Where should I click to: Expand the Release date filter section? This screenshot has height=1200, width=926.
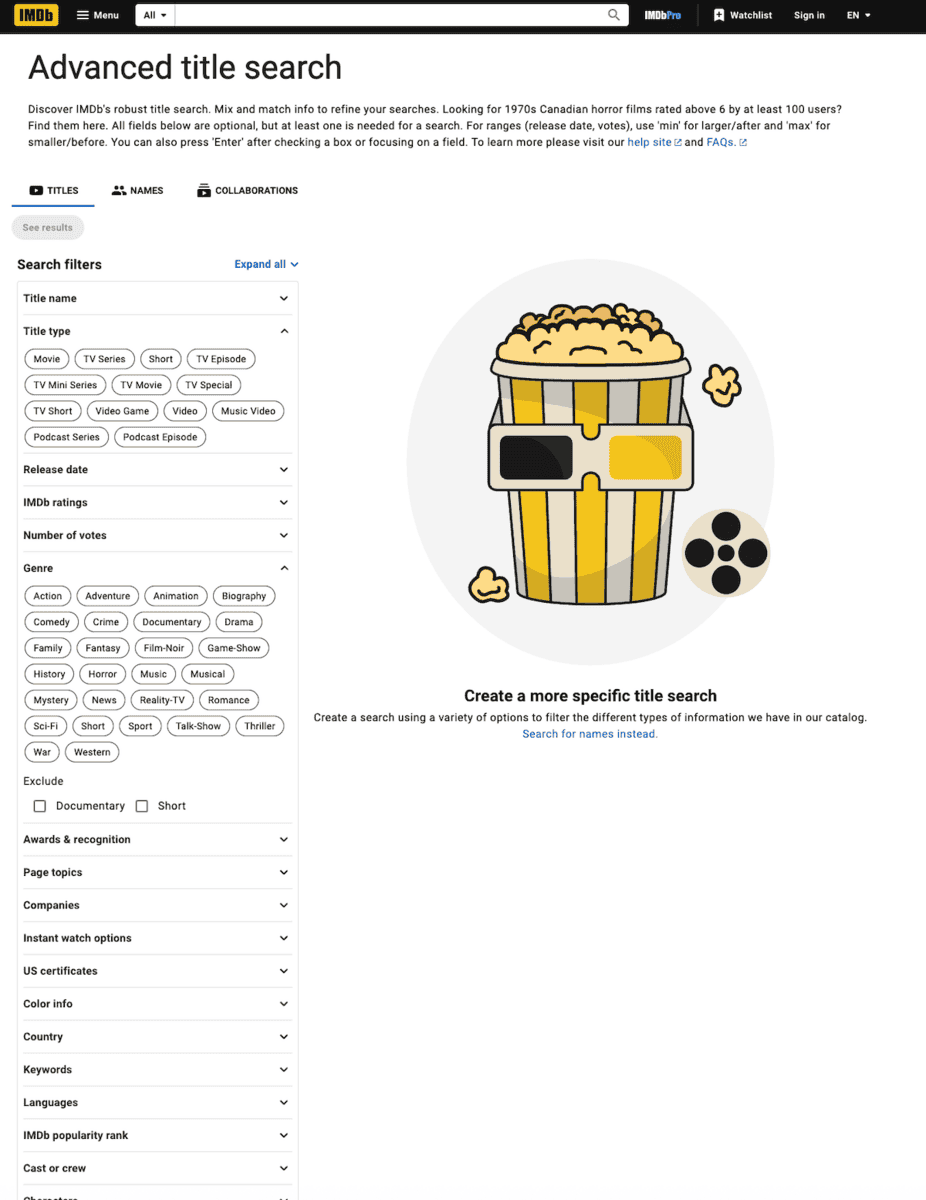pos(156,469)
